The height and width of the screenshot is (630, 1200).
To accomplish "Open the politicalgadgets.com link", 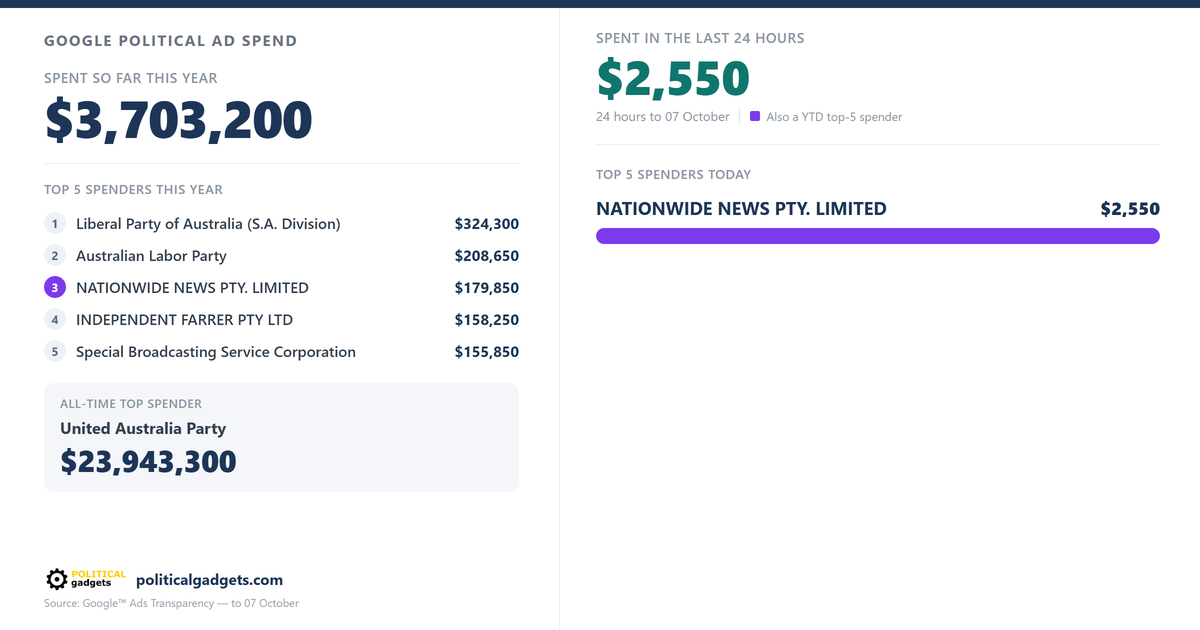I will [209, 580].
